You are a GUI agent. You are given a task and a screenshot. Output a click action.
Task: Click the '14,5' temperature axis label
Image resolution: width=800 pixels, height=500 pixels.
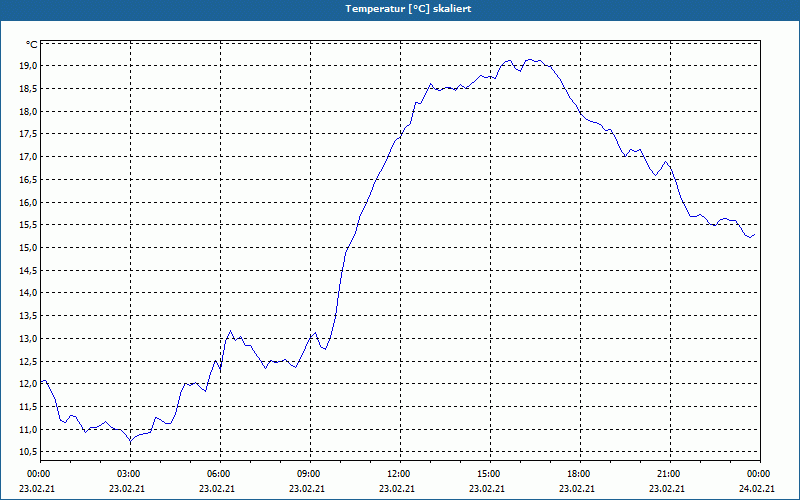pos(29,270)
